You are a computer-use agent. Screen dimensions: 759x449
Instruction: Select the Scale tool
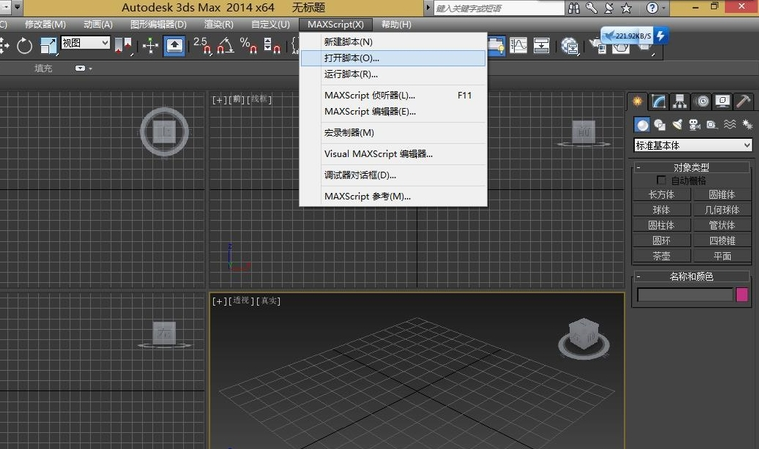tap(48, 46)
